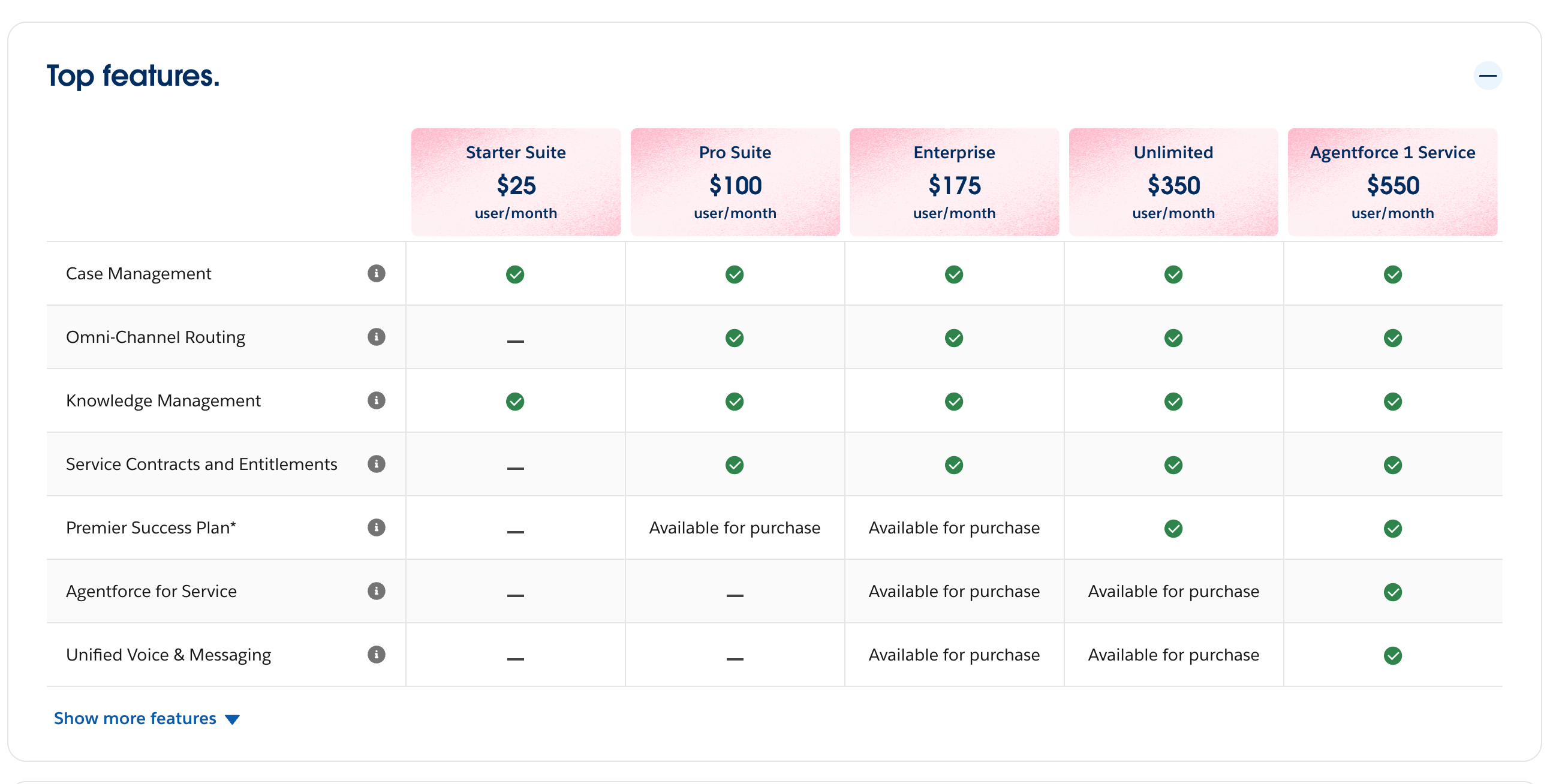Click Knowledge Management checkmark under Unlimited
The image size is (1547, 784).
1173,402
